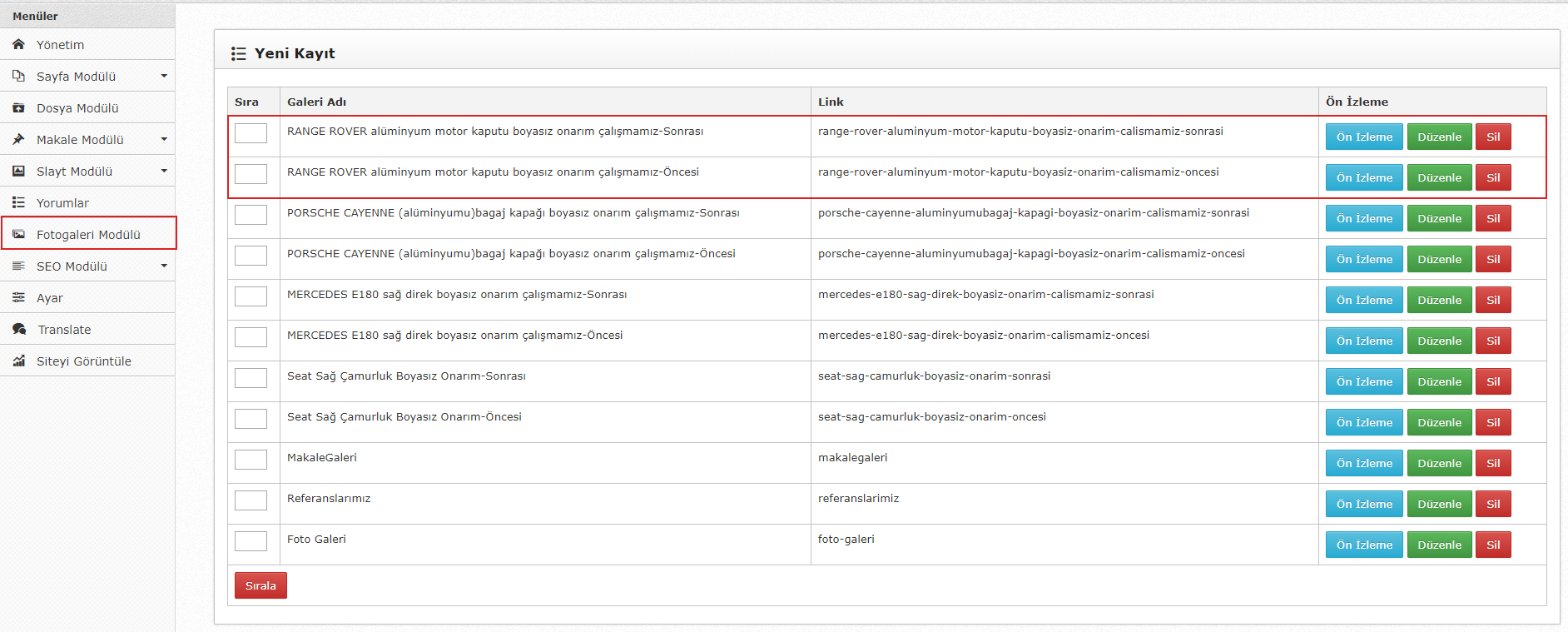Select Fotogaleri Modülü menu item
The width and height of the screenshot is (1568, 632).
click(x=87, y=234)
